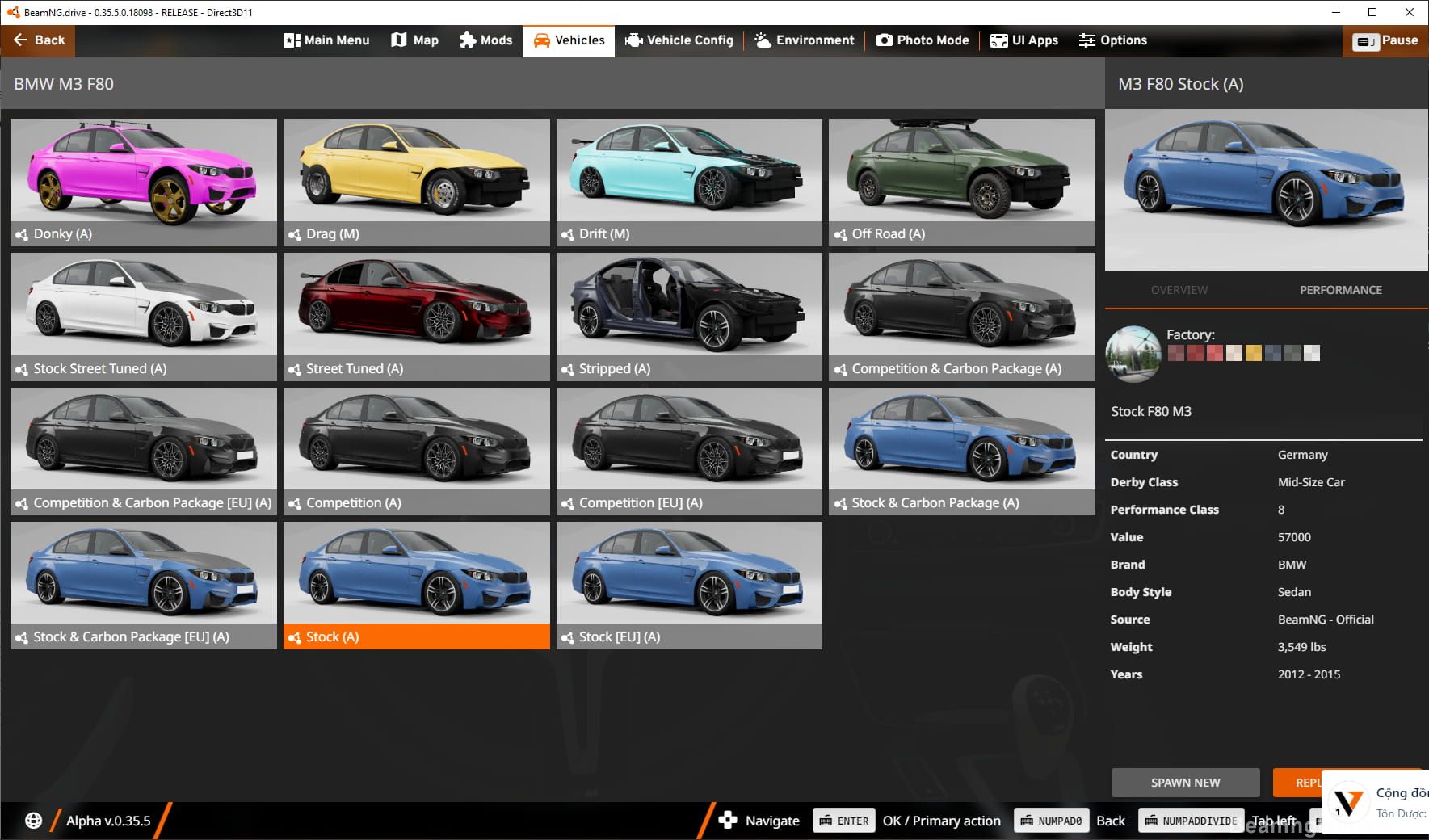Pick the cream factory paint swatch
Image resolution: width=1429 pixels, height=840 pixels.
click(1234, 353)
